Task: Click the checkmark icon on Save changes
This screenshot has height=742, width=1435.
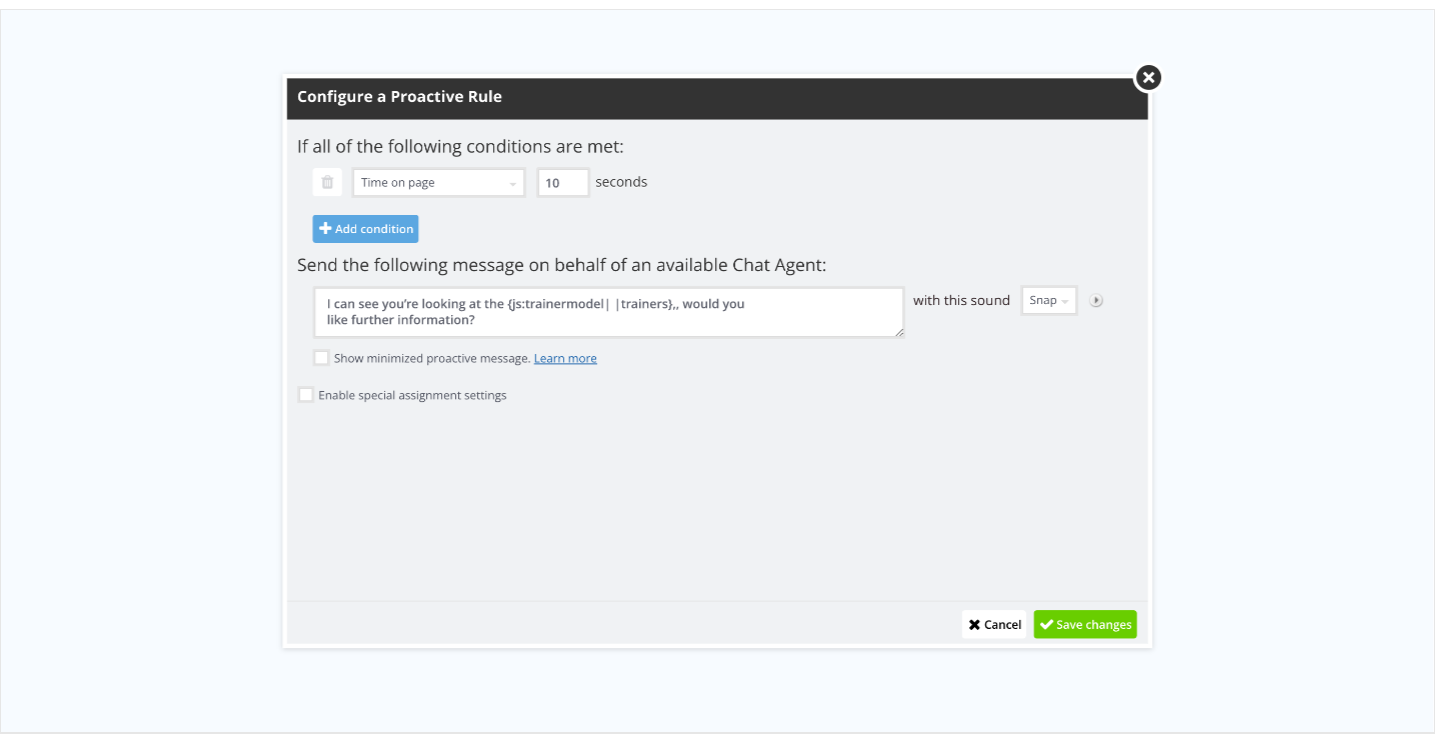Action: [1046, 625]
